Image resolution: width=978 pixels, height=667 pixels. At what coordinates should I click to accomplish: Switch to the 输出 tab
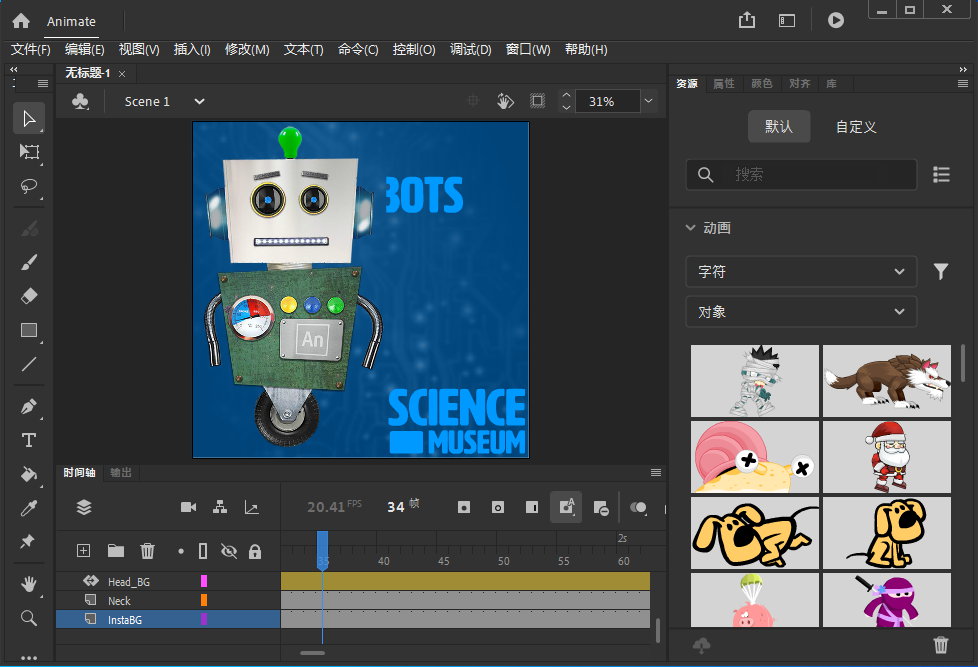point(121,472)
